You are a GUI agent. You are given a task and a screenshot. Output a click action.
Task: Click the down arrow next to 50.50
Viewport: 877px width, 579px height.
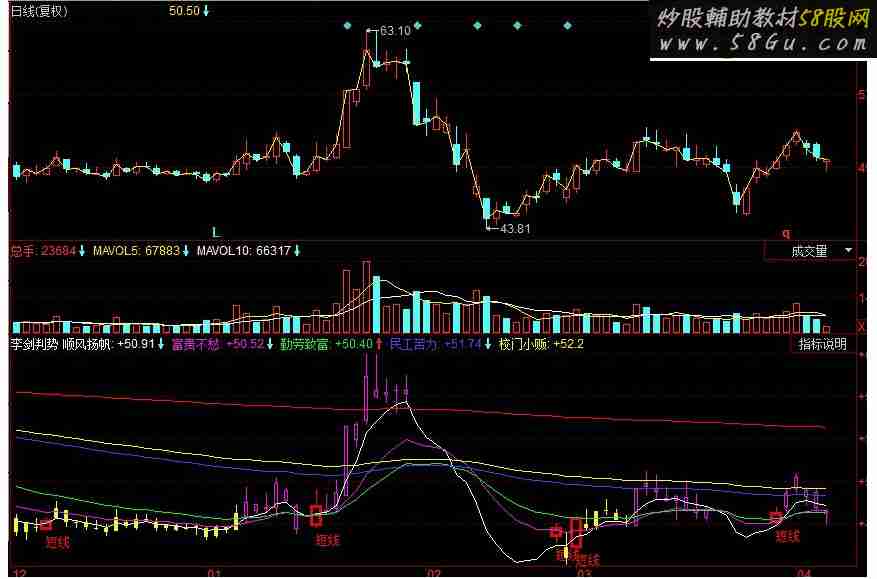click(206, 11)
